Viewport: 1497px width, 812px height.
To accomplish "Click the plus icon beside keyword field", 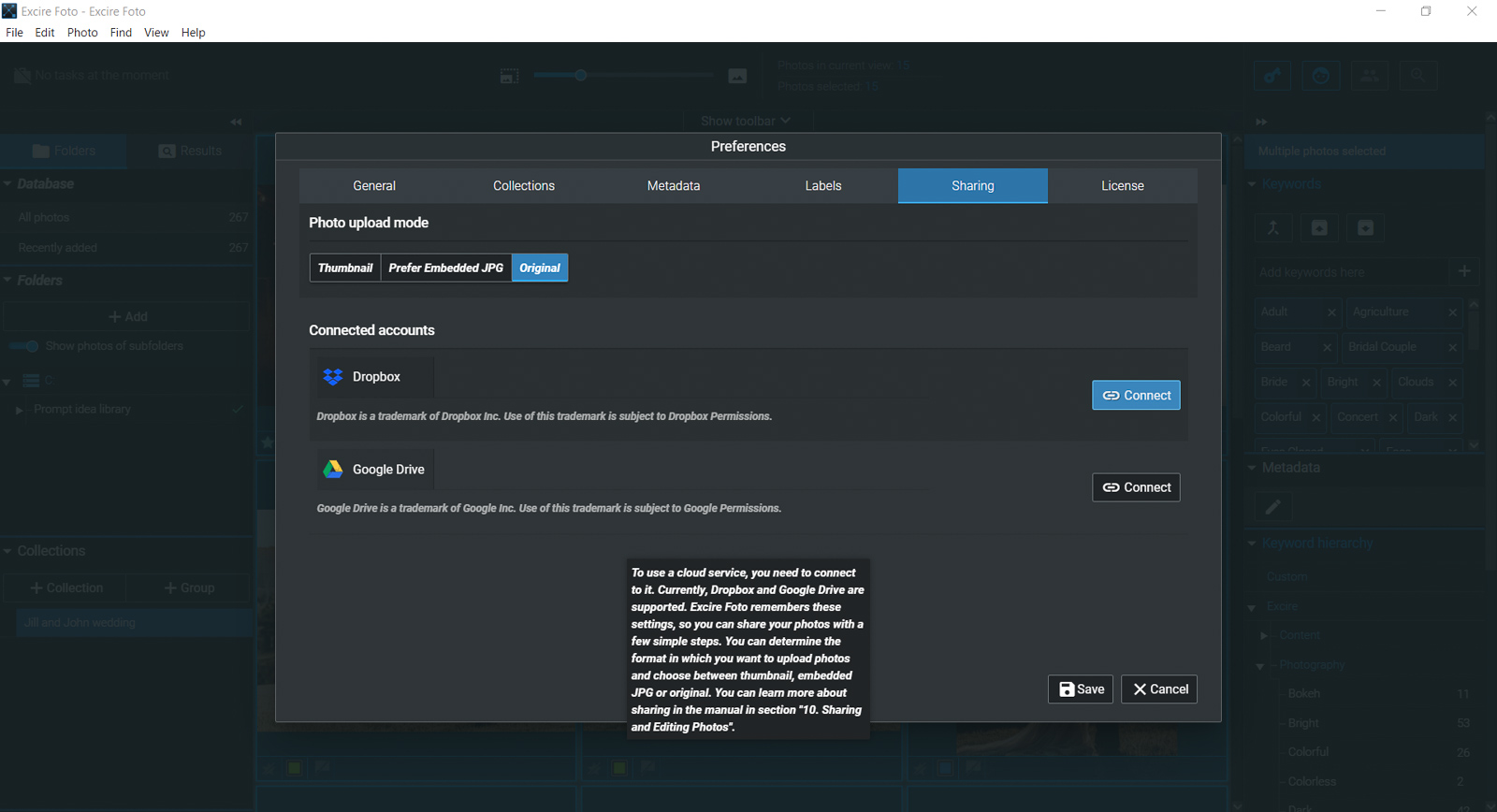I will pyautogui.click(x=1464, y=271).
